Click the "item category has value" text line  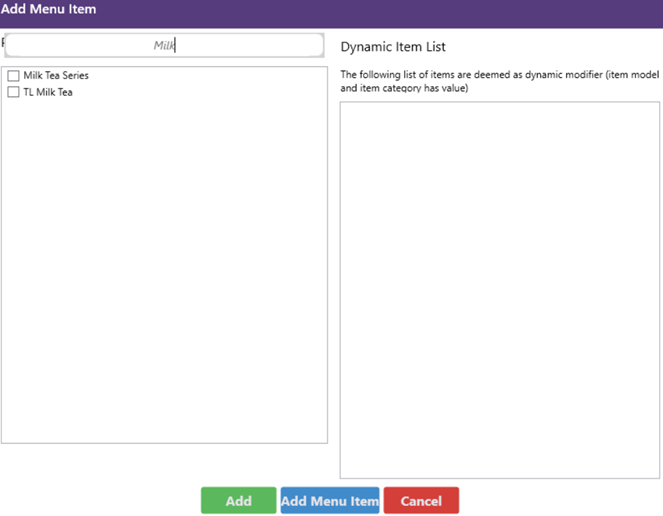click(x=405, y=88)
